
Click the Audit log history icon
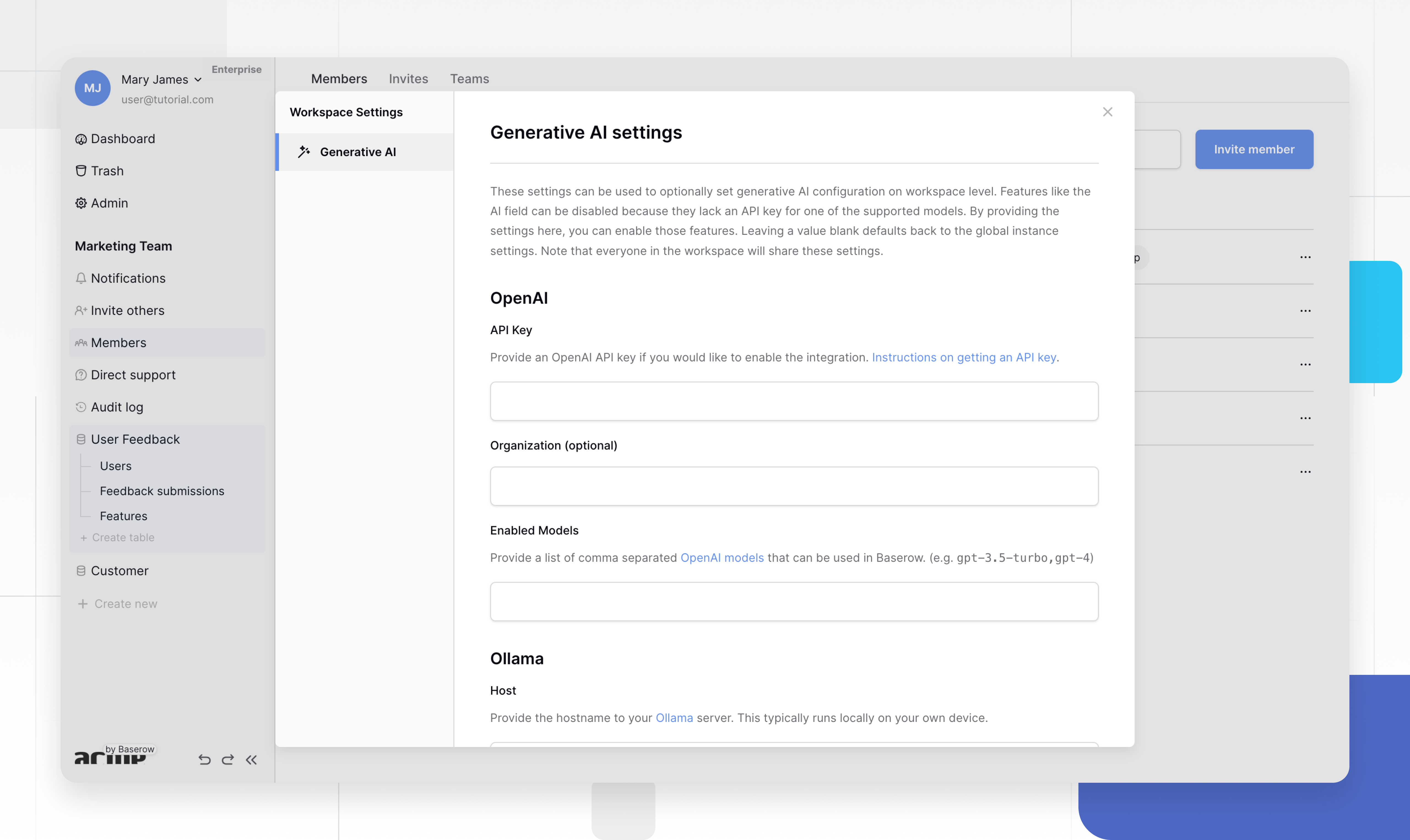[81, 408]
